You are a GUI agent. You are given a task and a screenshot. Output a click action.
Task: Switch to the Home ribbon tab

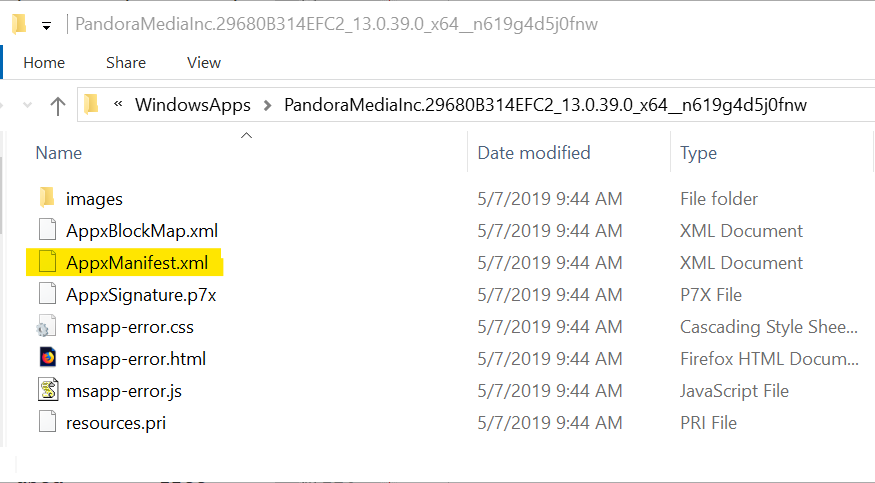[x=44, y=62]
